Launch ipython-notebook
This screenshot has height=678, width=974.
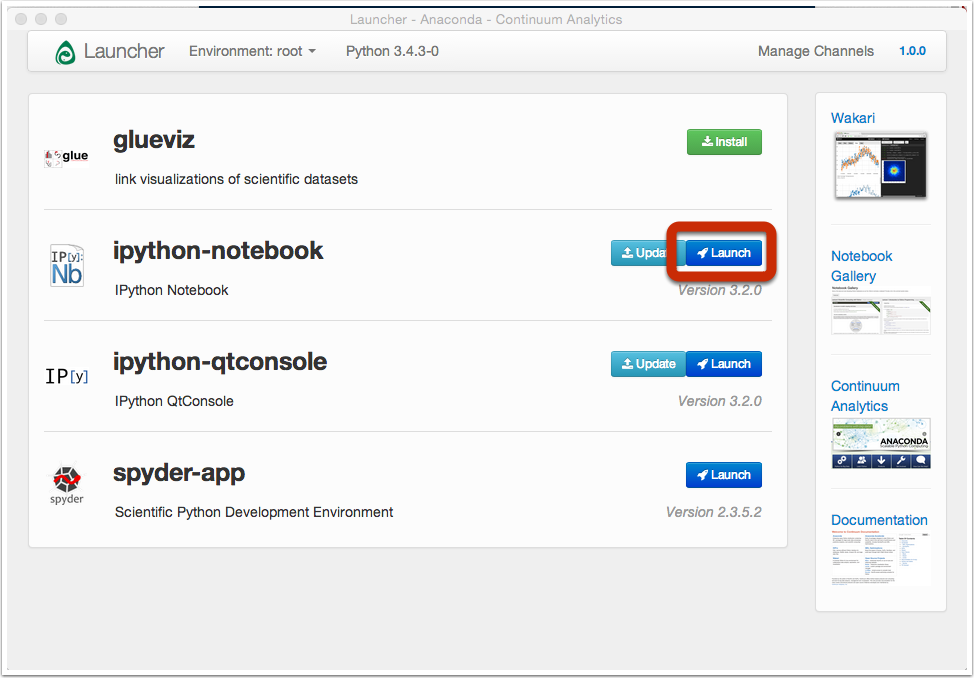724,253
